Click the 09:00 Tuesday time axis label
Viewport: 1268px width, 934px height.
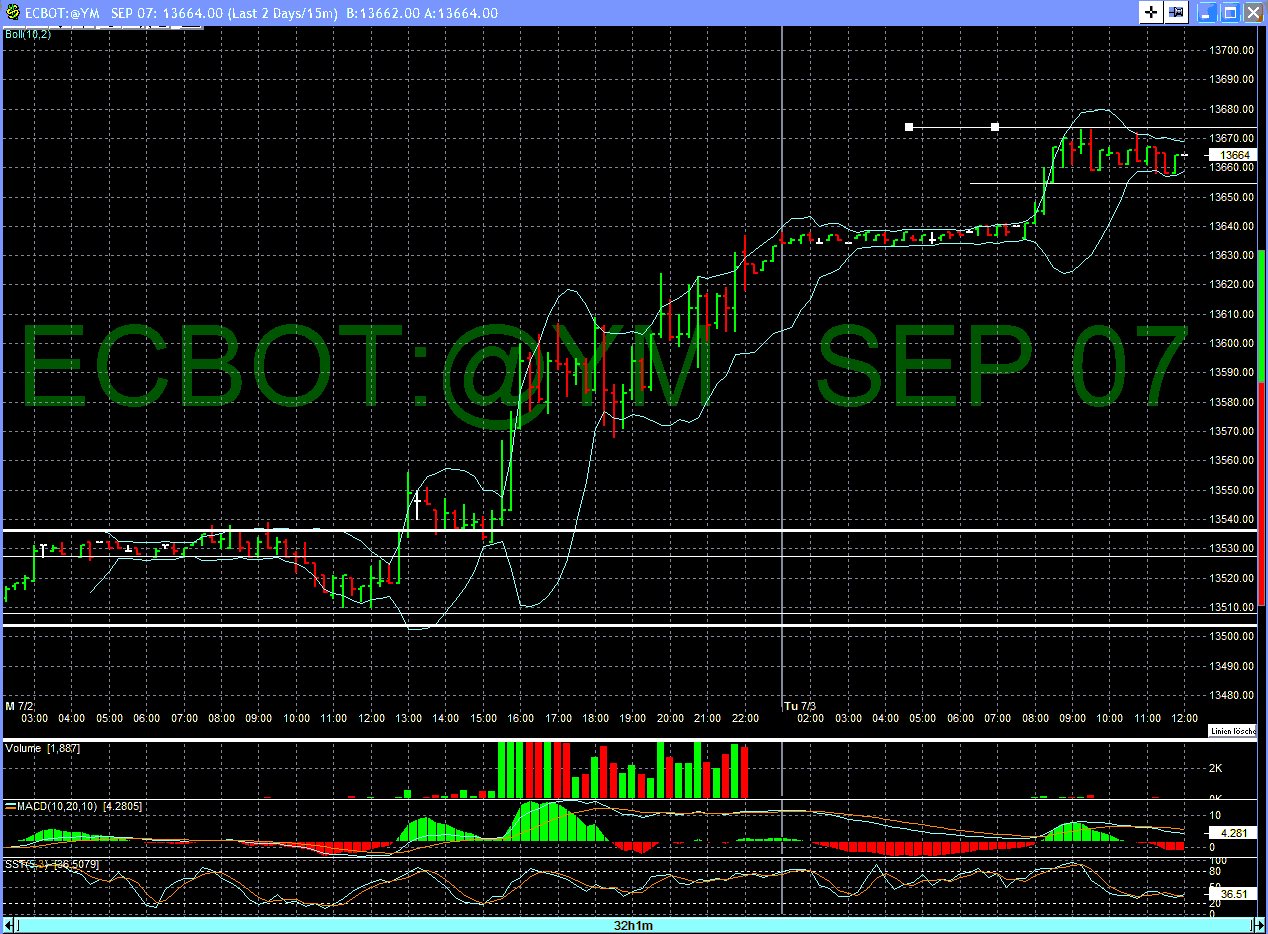(x=1072, y=718)
